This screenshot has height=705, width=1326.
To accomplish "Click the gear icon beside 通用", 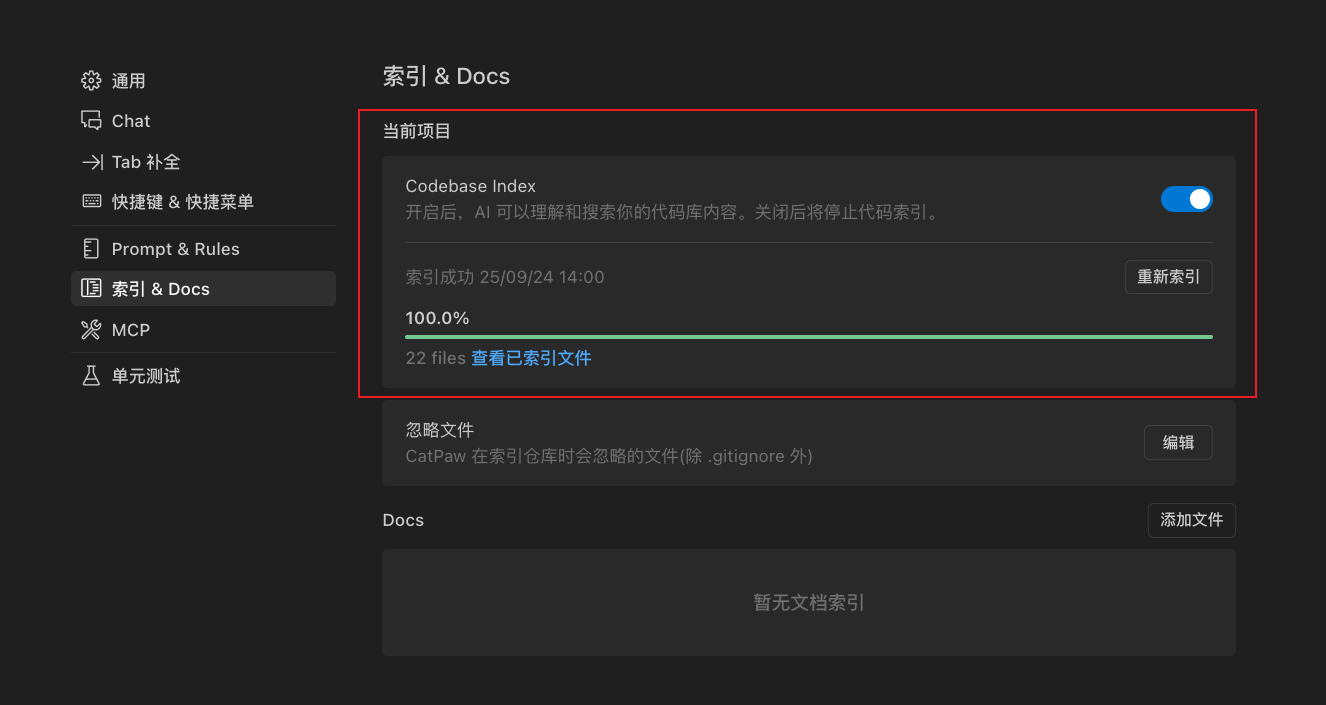I will click(91, 80).
